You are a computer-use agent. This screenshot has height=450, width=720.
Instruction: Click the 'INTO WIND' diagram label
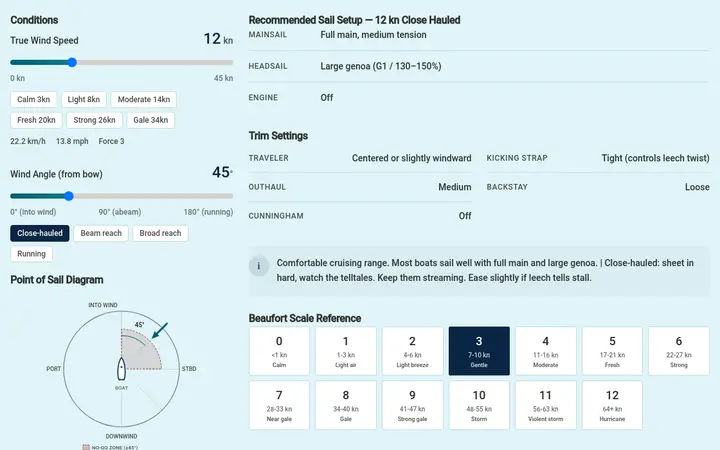(x=103, y=305)
